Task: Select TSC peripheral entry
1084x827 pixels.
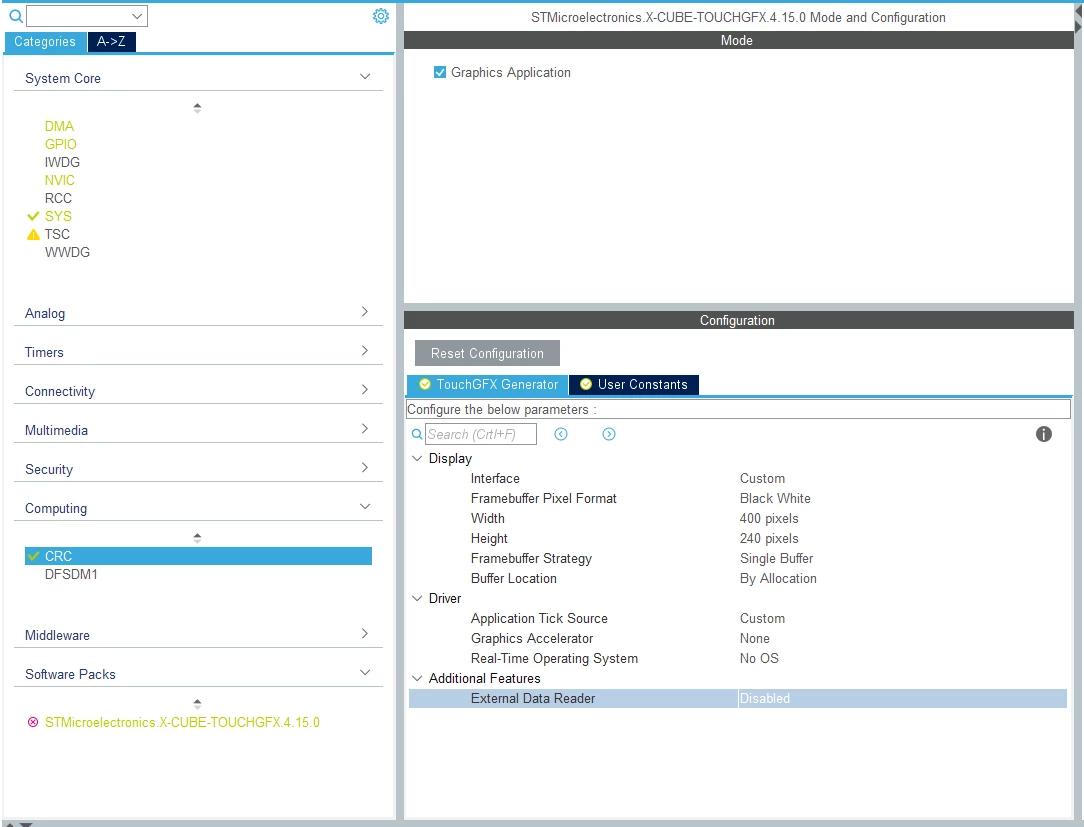Action: [57, 234]
